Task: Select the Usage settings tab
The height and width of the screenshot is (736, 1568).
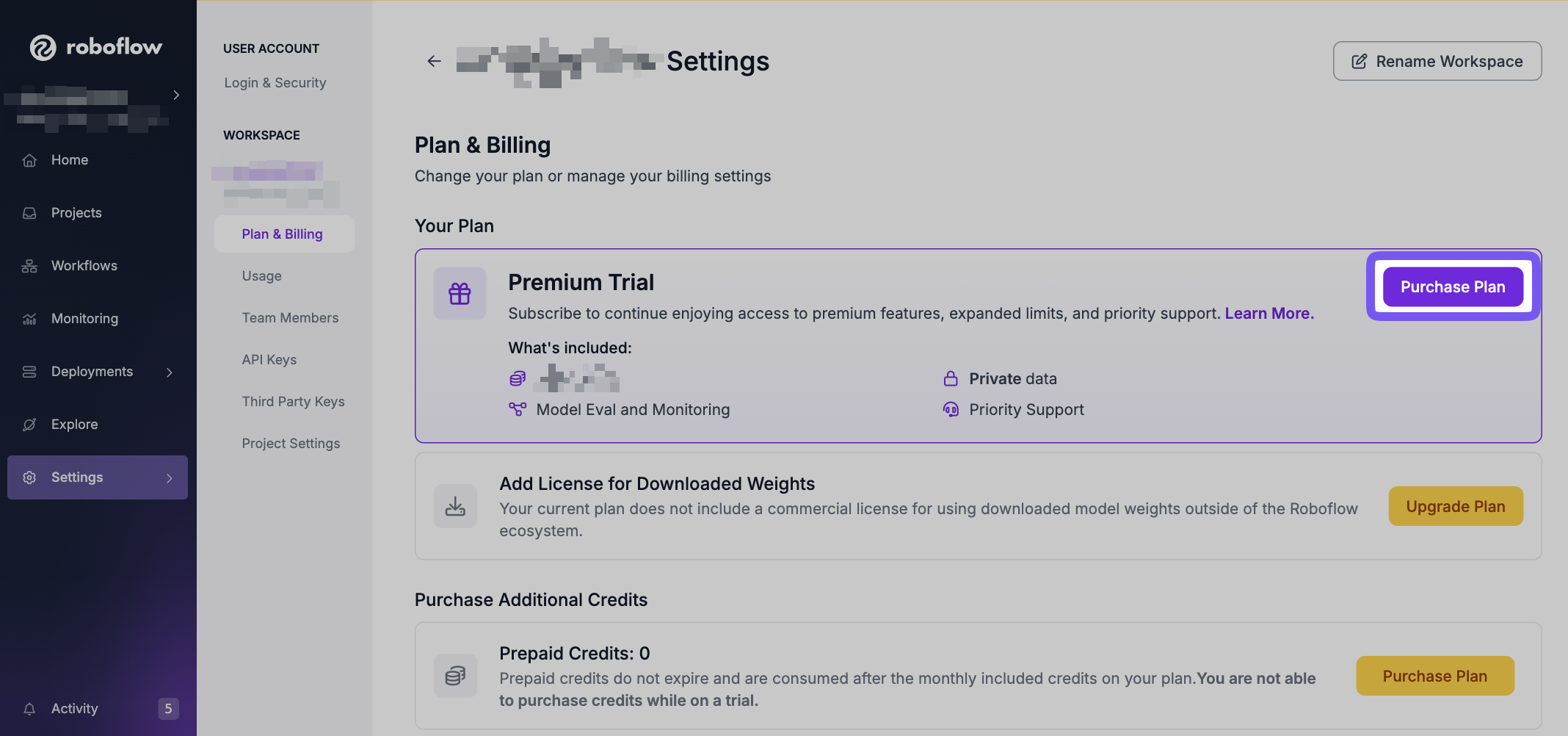Action: 261,276
